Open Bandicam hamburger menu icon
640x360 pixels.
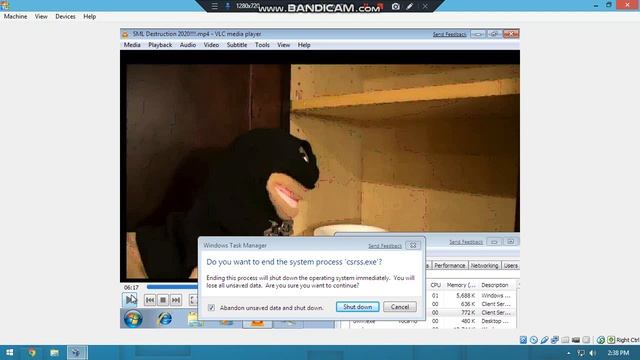[x=214, y=6]
